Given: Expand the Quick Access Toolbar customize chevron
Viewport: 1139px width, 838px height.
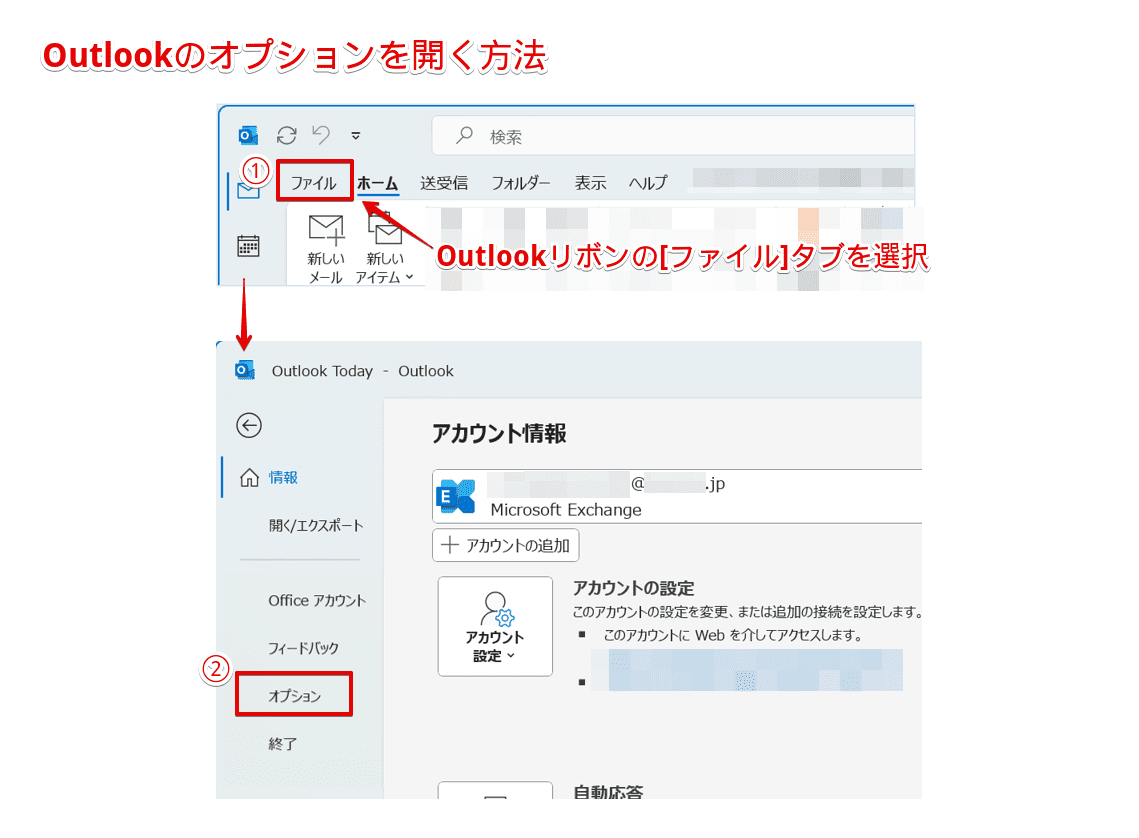Looking at the screenshot, I should (x=353, y=136).
